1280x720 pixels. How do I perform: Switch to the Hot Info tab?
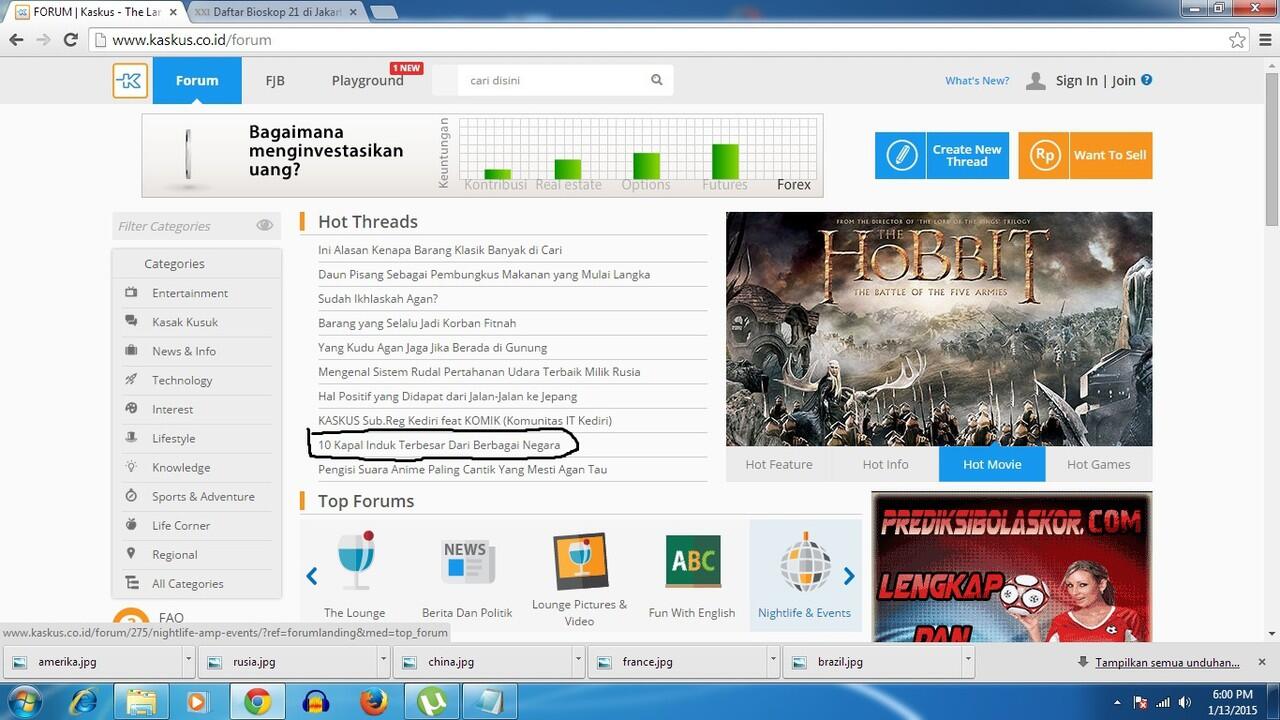tap(886, 464)
